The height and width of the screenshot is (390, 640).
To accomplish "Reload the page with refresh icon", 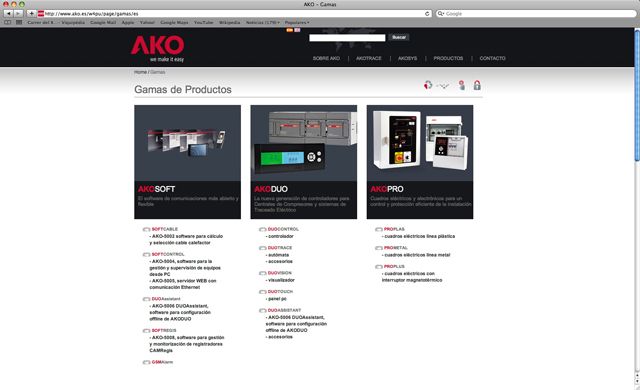I will click(x=427, y=13).
